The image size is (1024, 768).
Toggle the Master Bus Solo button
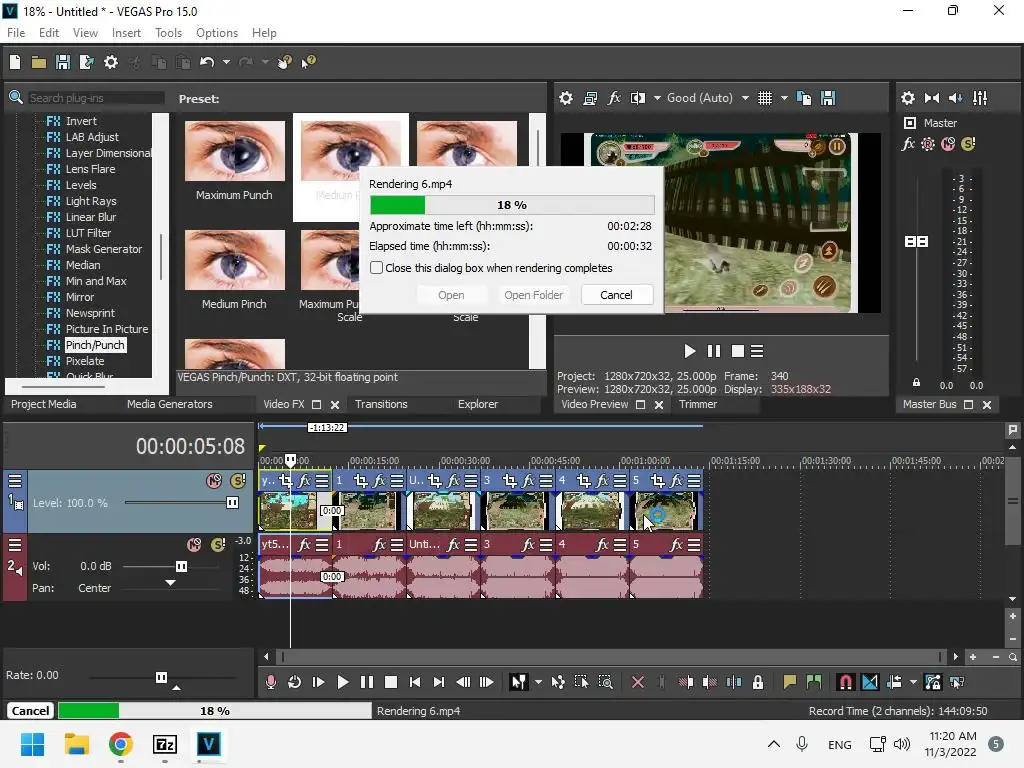coord(968,144)
